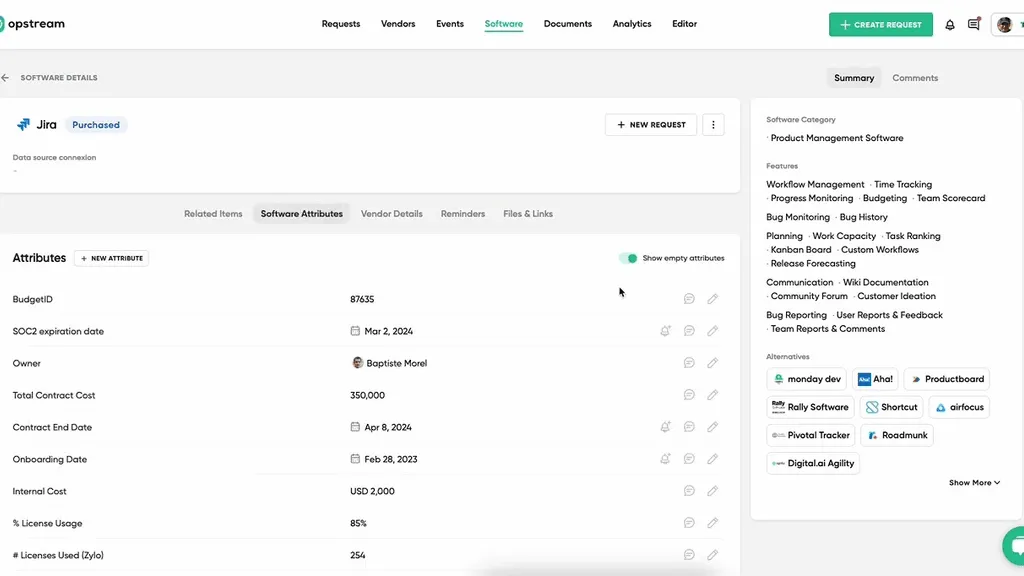This screenshot has height=576, width=1024.
Task: Edit the Internal Cost attribute
Action: 712,491
